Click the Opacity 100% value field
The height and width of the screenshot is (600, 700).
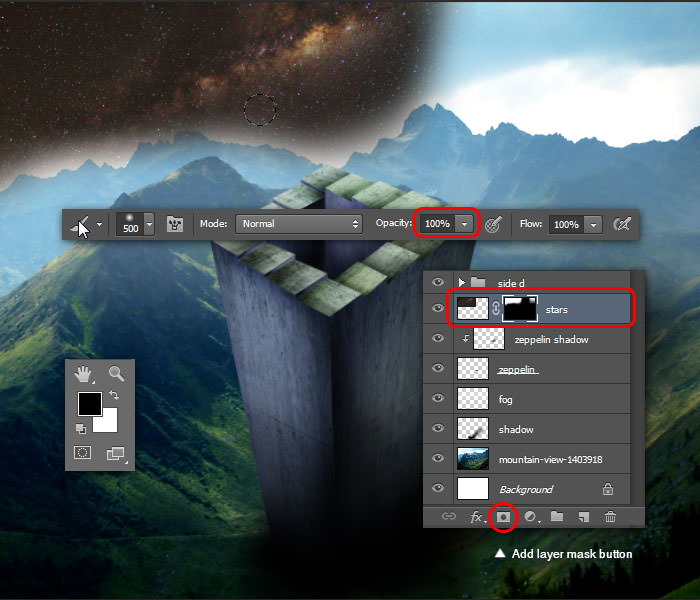pyautogui.click(x=437, y=223)
